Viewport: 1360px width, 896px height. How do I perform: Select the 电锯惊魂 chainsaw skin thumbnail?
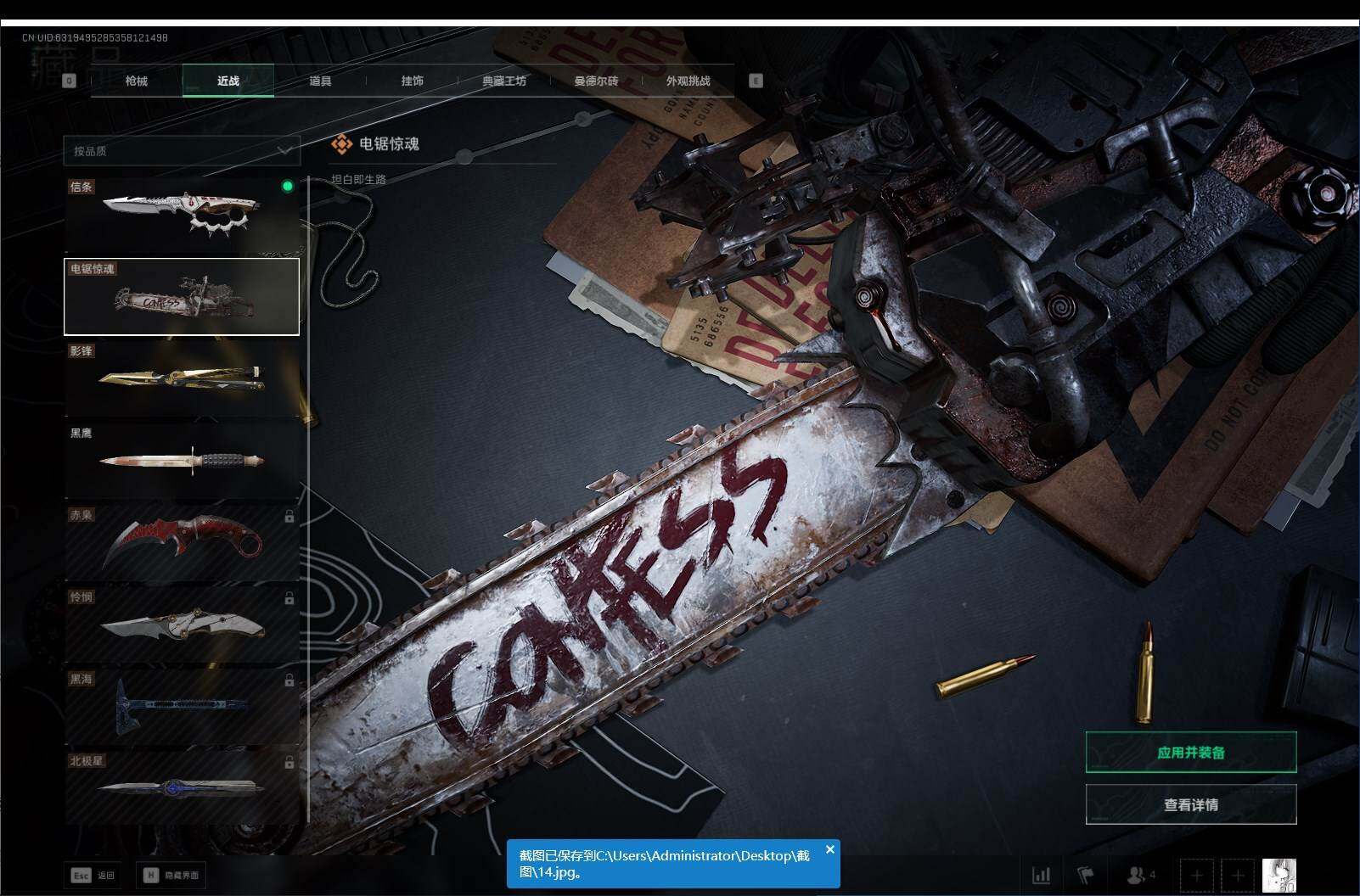[182, 297]
